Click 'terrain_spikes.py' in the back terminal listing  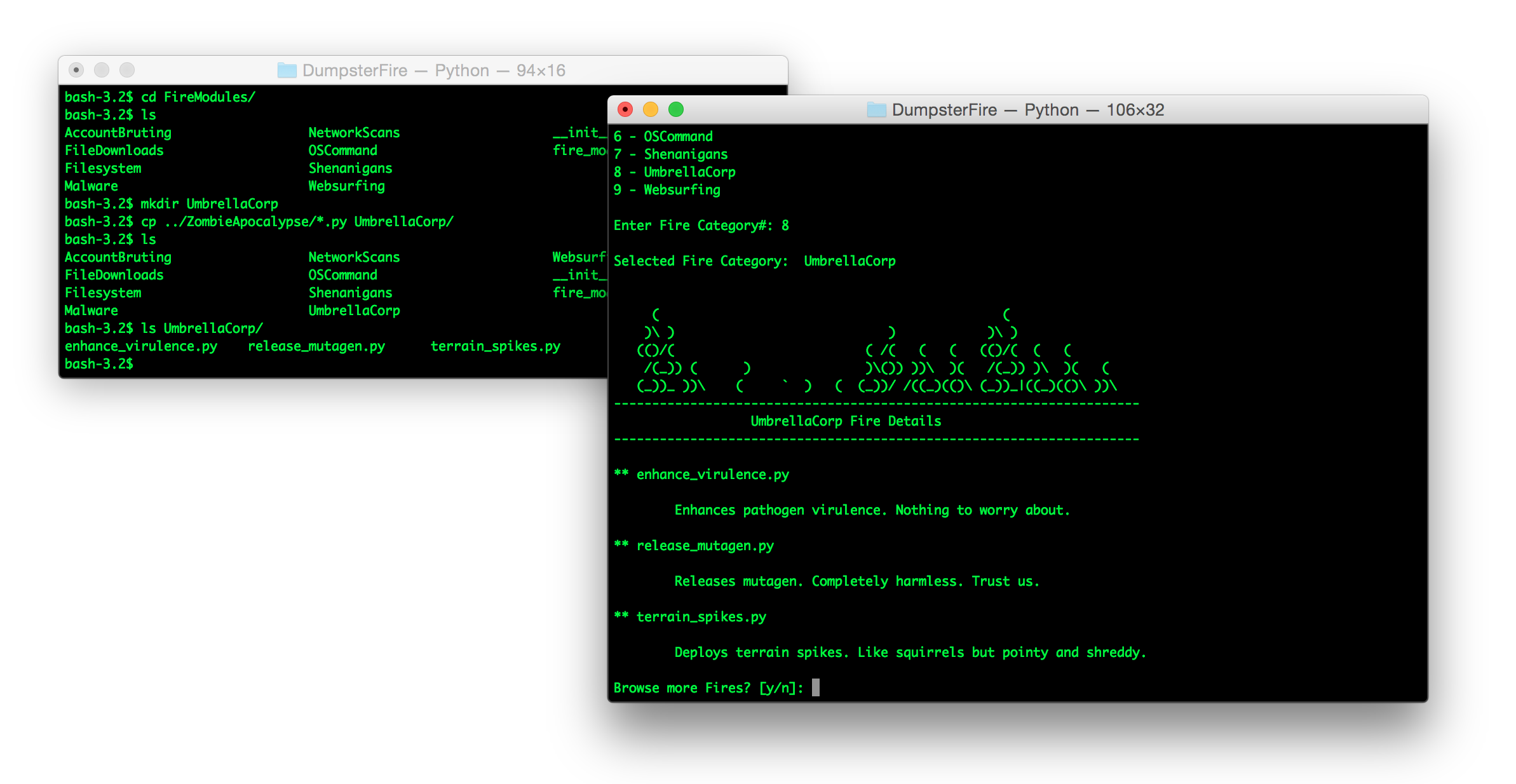(x=495, y=346)
